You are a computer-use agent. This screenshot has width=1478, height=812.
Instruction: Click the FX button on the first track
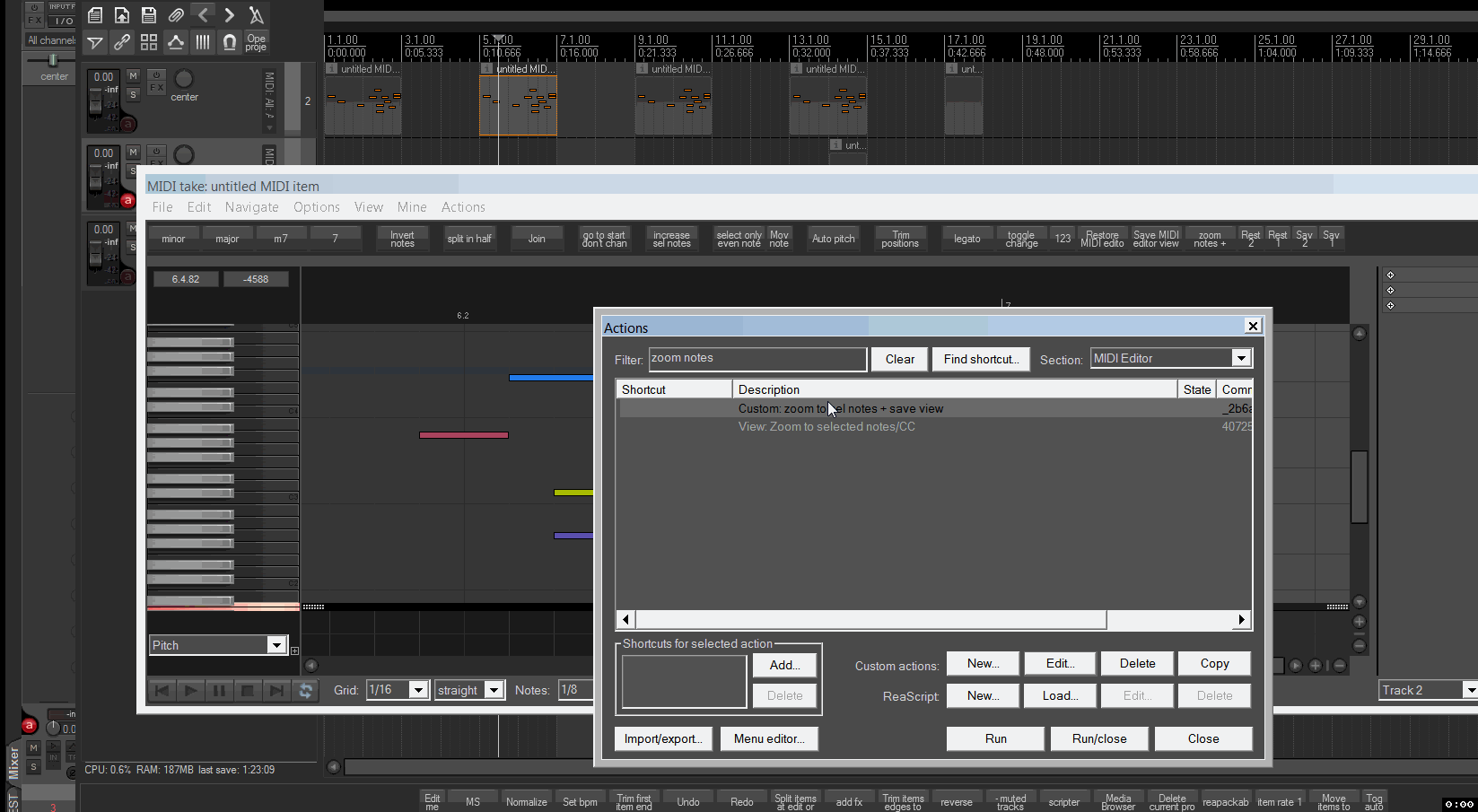click(156, 88)
